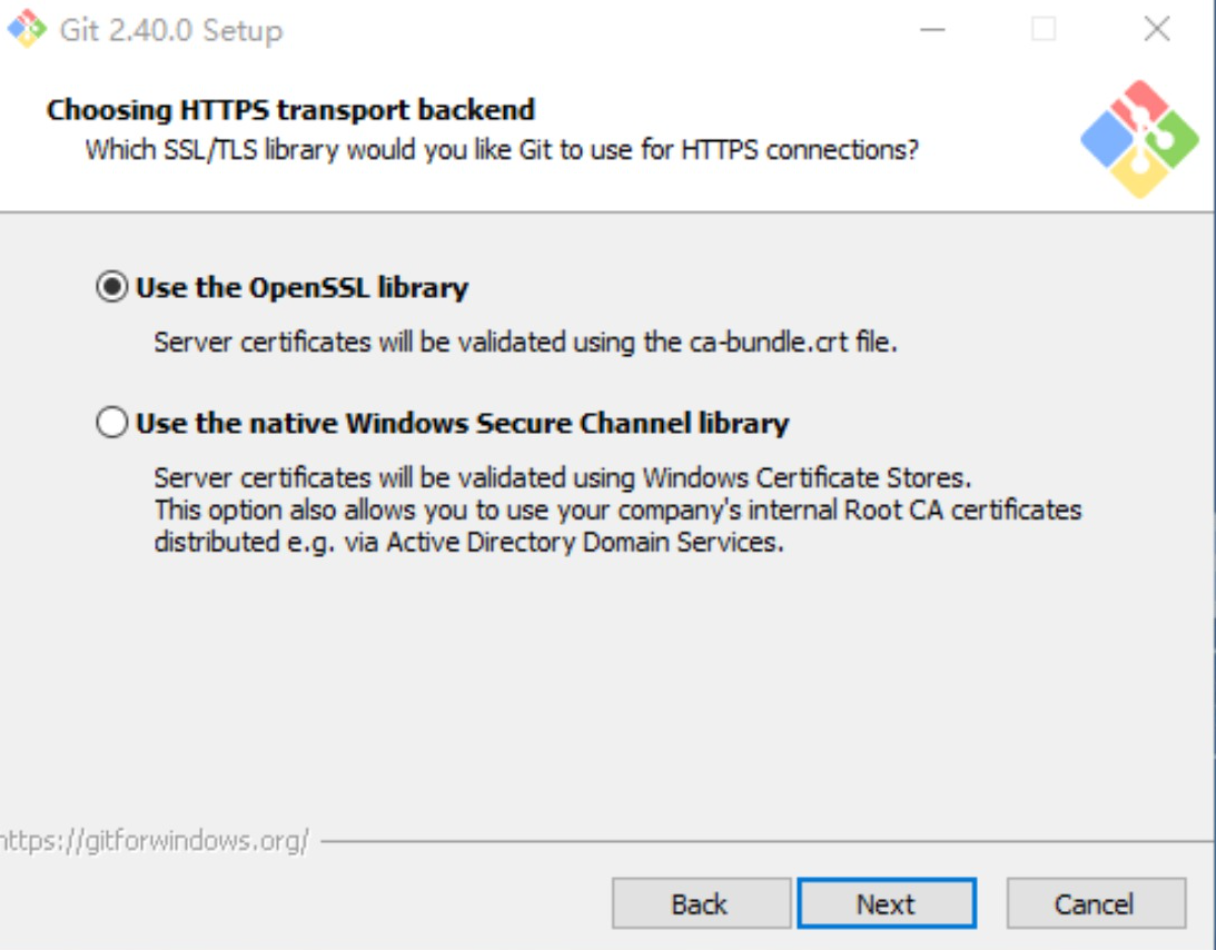This screenshot has width=1216, height=950.
Task: Continue the installation with Next
Action: click(886, 904)
